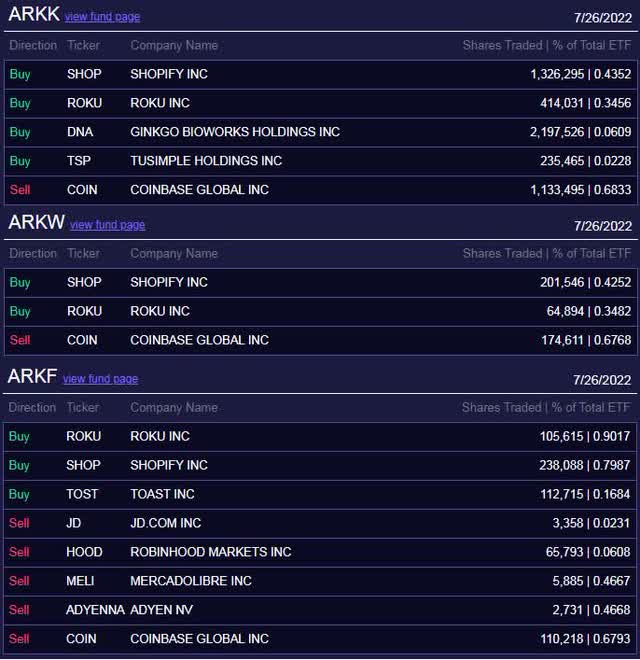Click the ARKK date 7/26/2022
The height and width of the screenshot is (660, 640).
[603, 18]
